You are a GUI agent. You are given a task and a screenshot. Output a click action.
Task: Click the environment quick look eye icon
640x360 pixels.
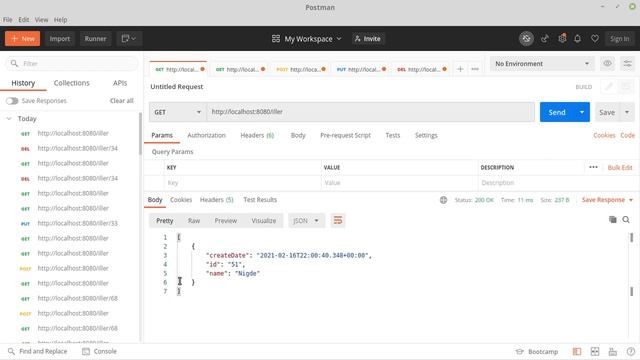[x=607, y=64]
